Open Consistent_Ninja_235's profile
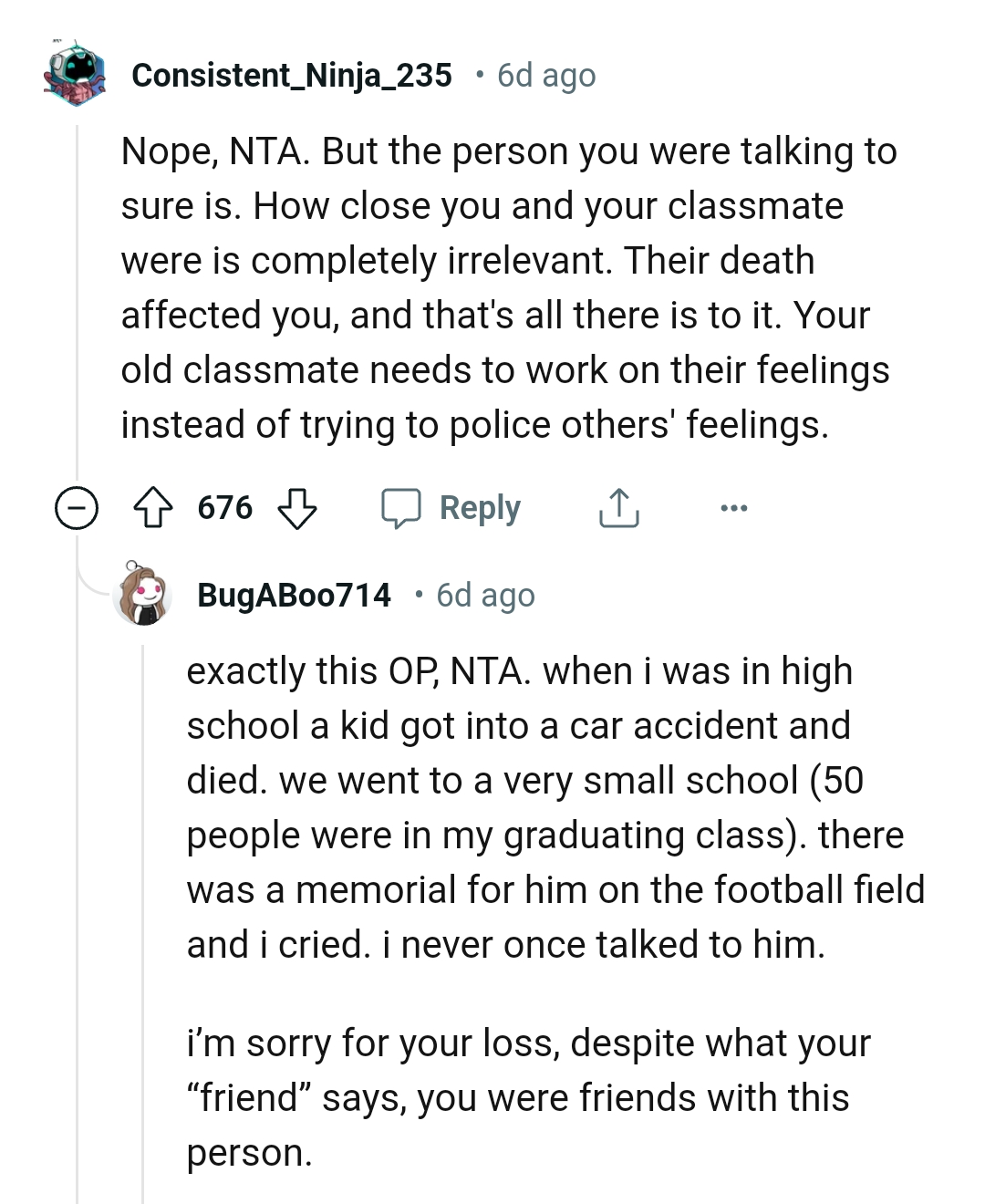The width and height of the screenshot is (985, 1204). click(292, 75)
